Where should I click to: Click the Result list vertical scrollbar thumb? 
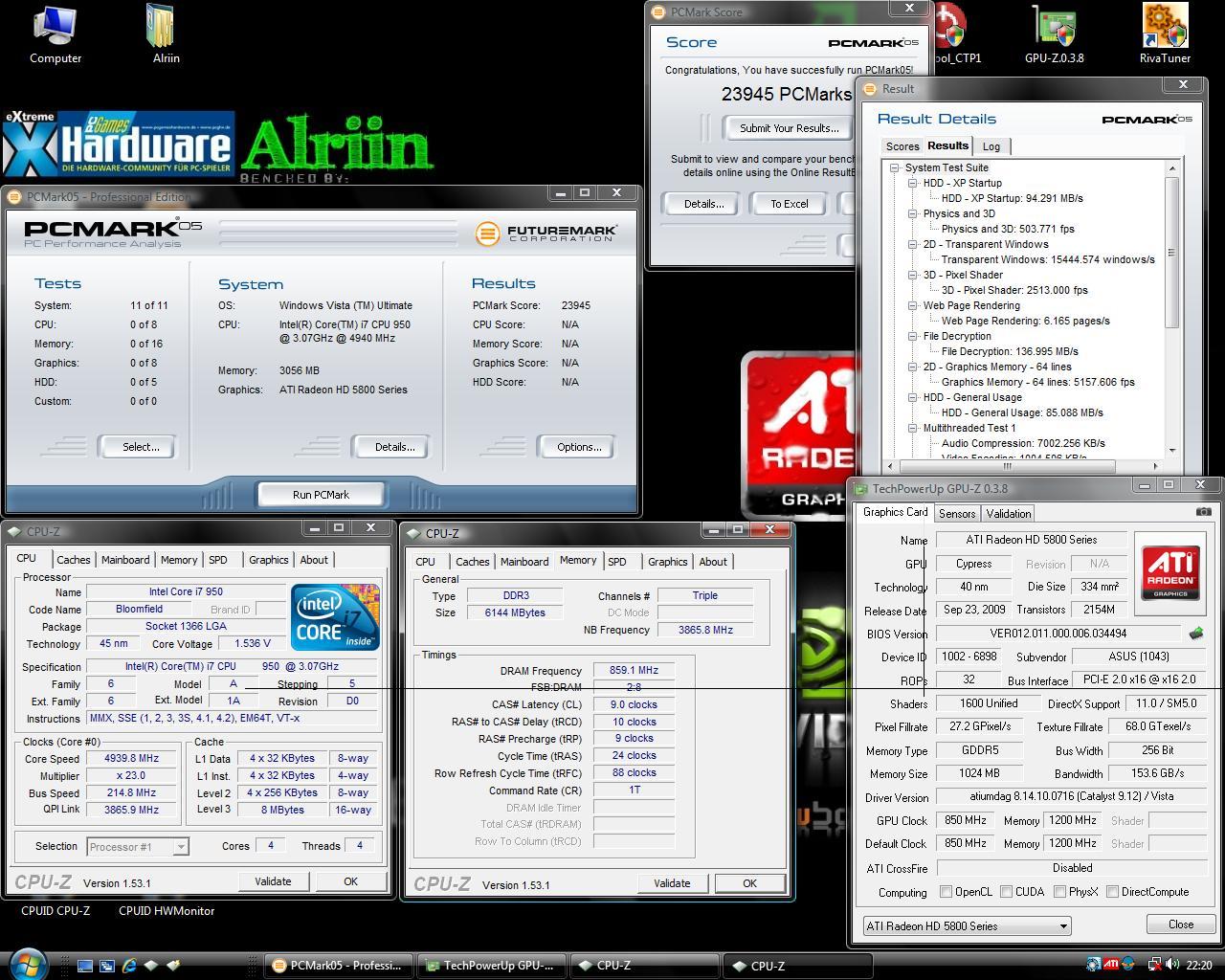click(x=1171, y=253)
